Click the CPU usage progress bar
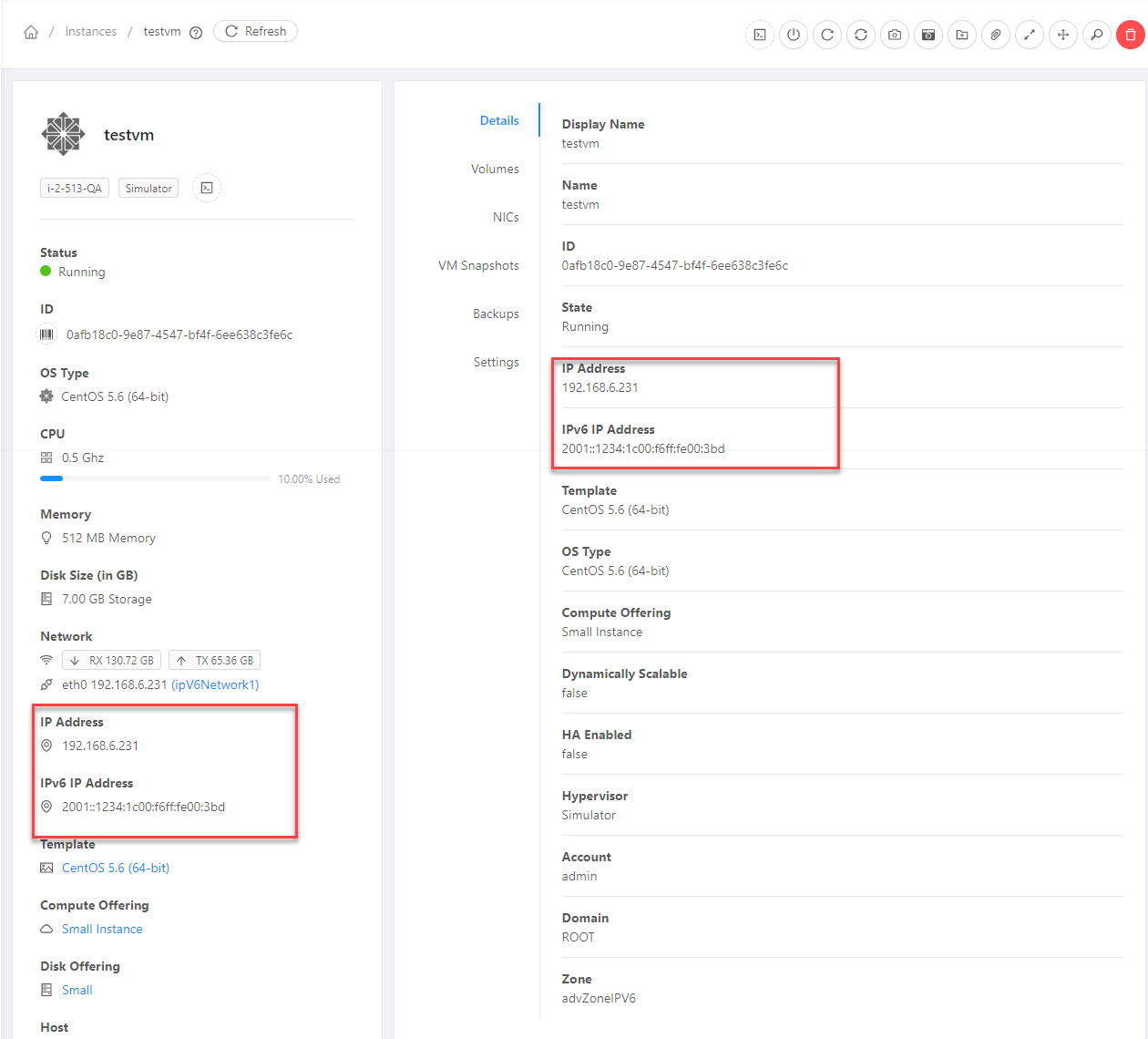This screenshot has width=1148, height=1039. (155, 478)
